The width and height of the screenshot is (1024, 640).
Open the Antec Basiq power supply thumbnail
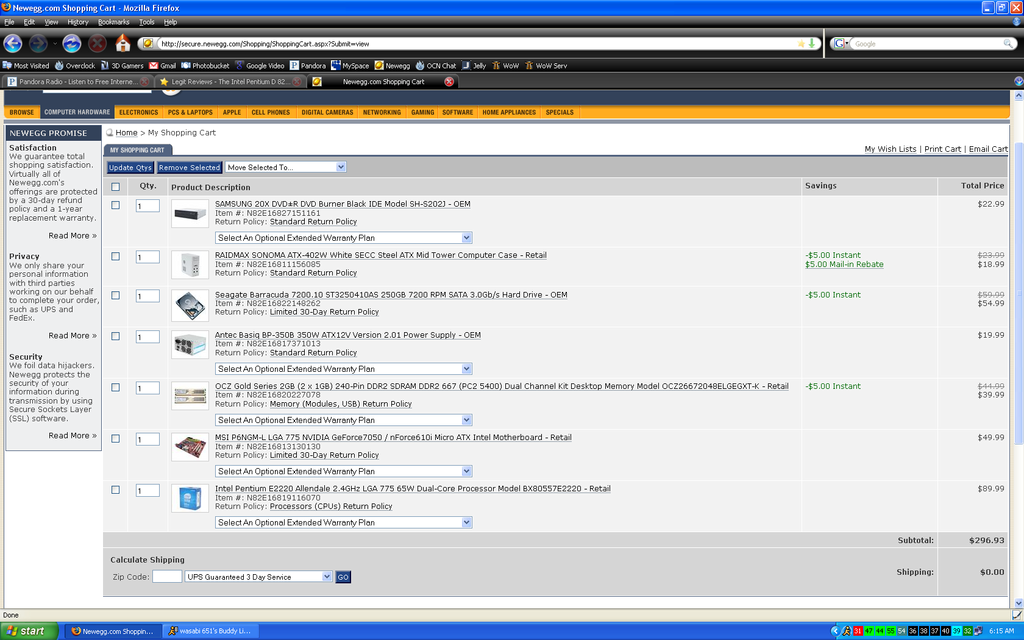point(190,345)
